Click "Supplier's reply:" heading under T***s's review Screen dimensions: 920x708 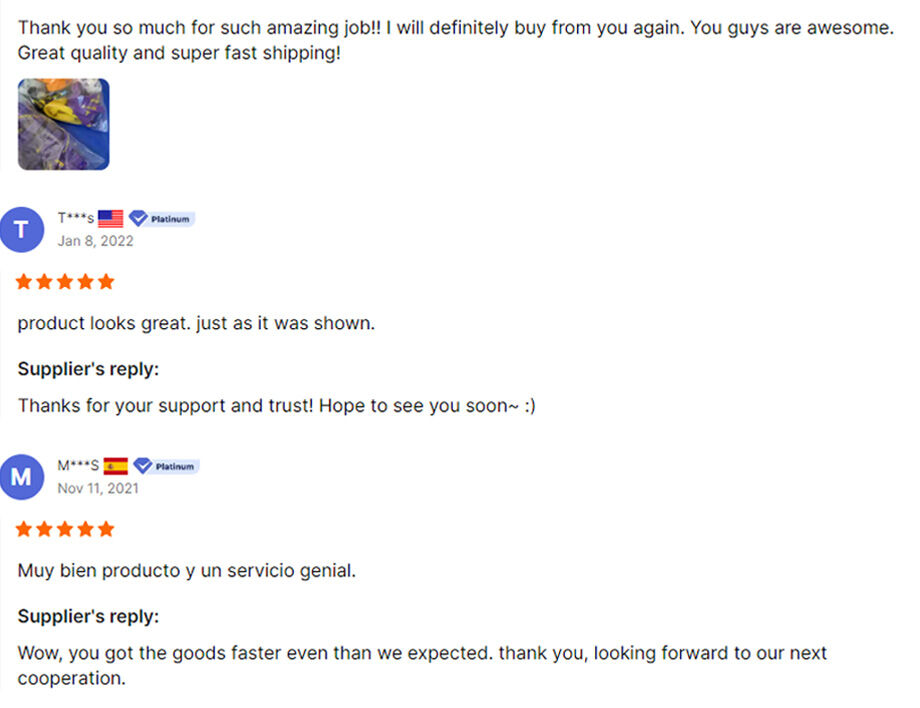(88, 369)
